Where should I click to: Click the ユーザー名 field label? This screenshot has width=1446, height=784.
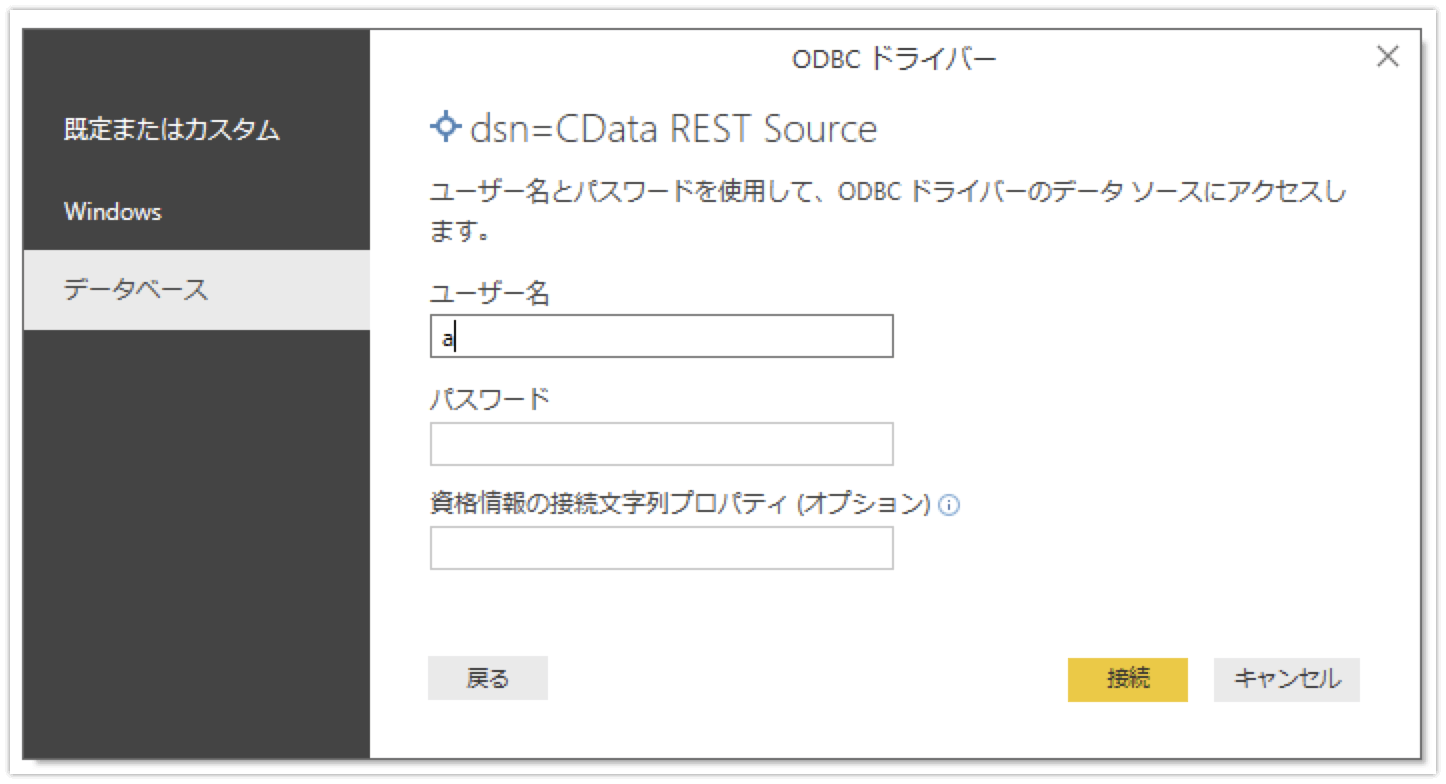(490, 293)
